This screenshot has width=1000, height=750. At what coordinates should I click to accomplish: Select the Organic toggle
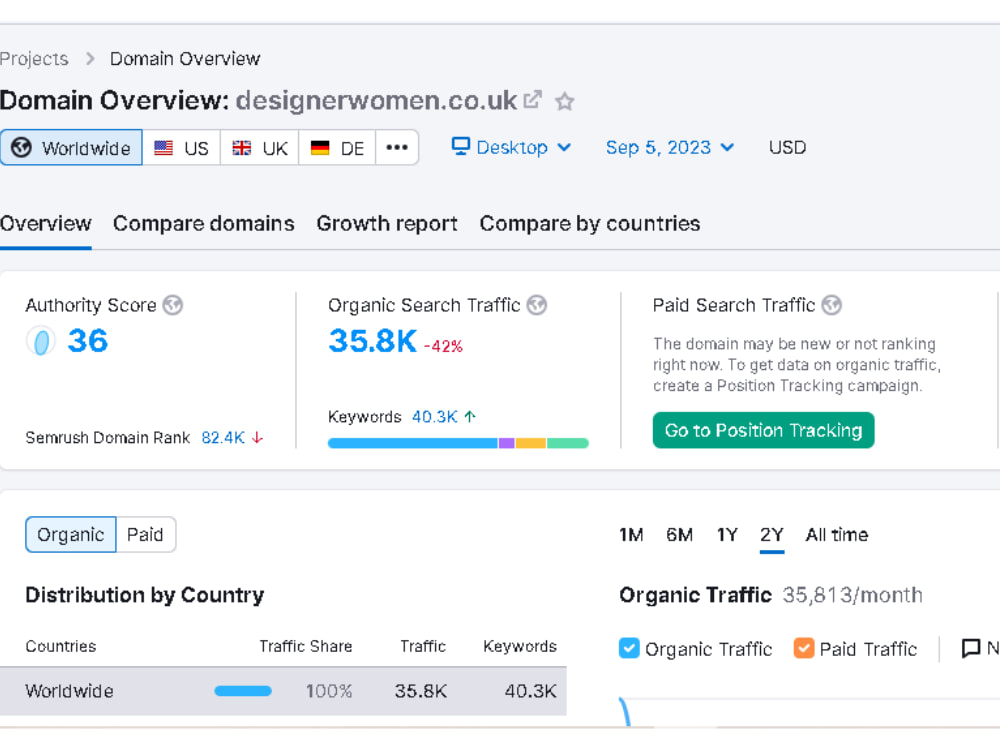[x=71, y=534]
